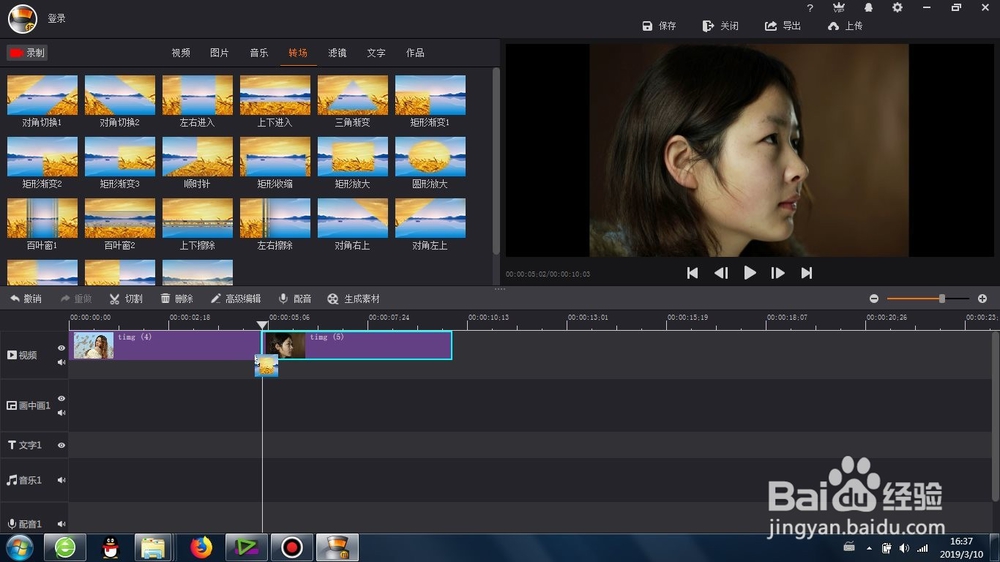Pick the 上下进入 transition
Screen dimensions: 1000x562
(275, 95)
